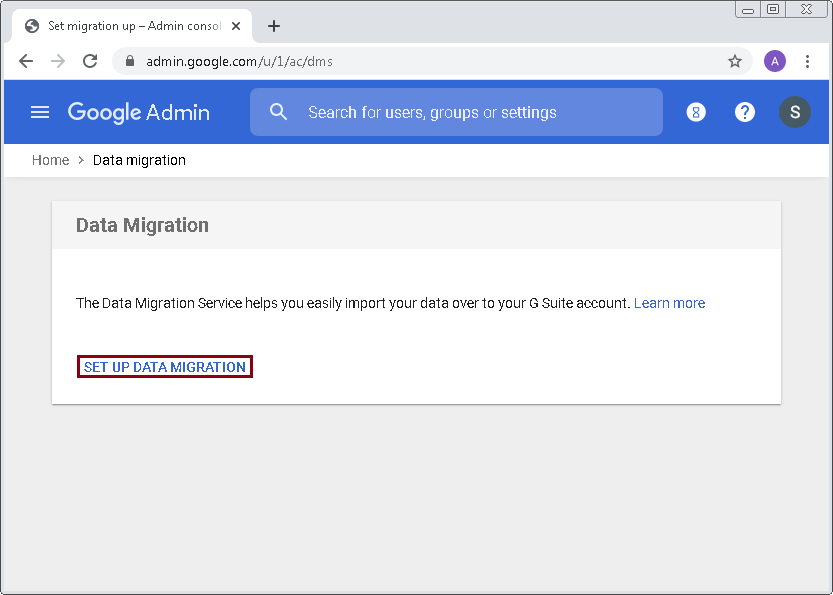Maximize the Chrome window
The width and height of the screenshot is (833, 595).
tap(774, 10)
